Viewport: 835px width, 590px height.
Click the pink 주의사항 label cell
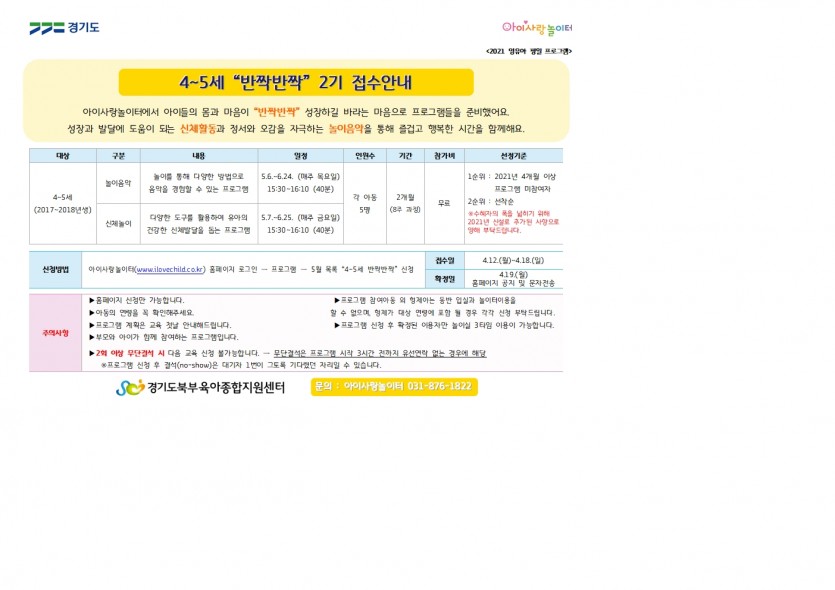pos(55,332)
